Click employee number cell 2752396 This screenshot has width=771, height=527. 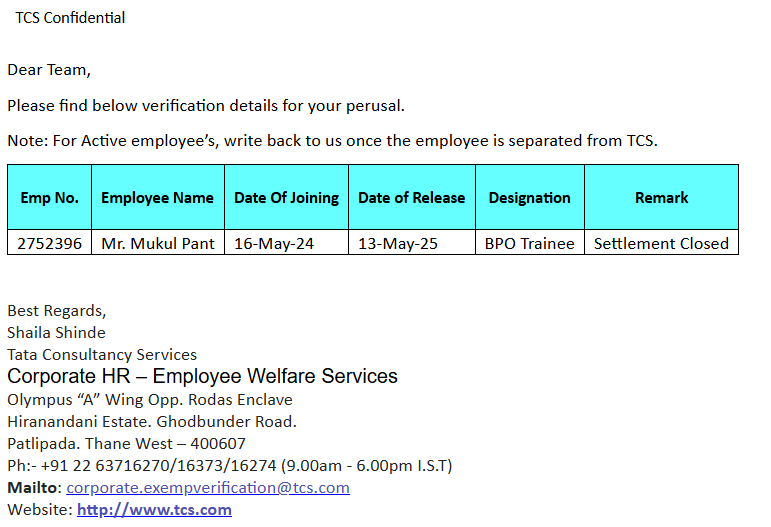tap(50, 243)
